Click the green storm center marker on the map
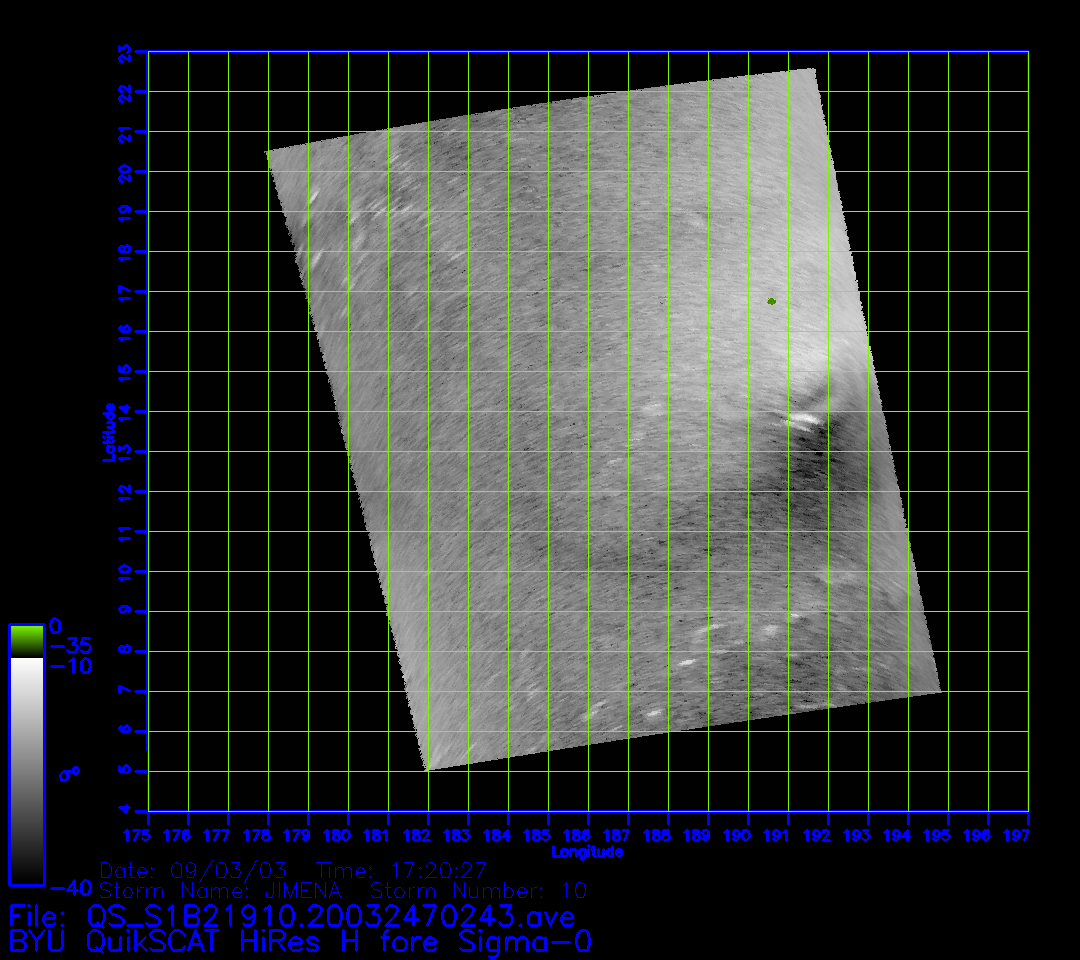The width and height of the screenshot is (1080, 960). pyautogui.click(x=771, y=301)
